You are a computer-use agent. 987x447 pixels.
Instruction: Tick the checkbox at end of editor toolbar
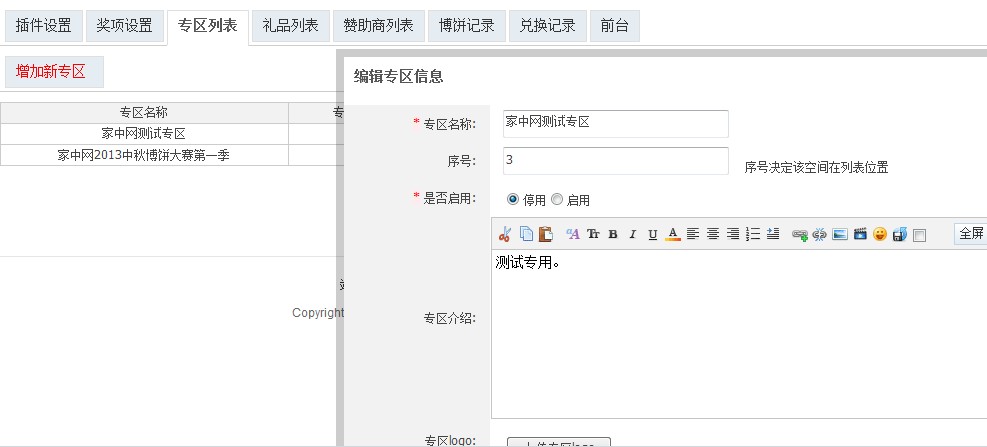click(920, 235)
